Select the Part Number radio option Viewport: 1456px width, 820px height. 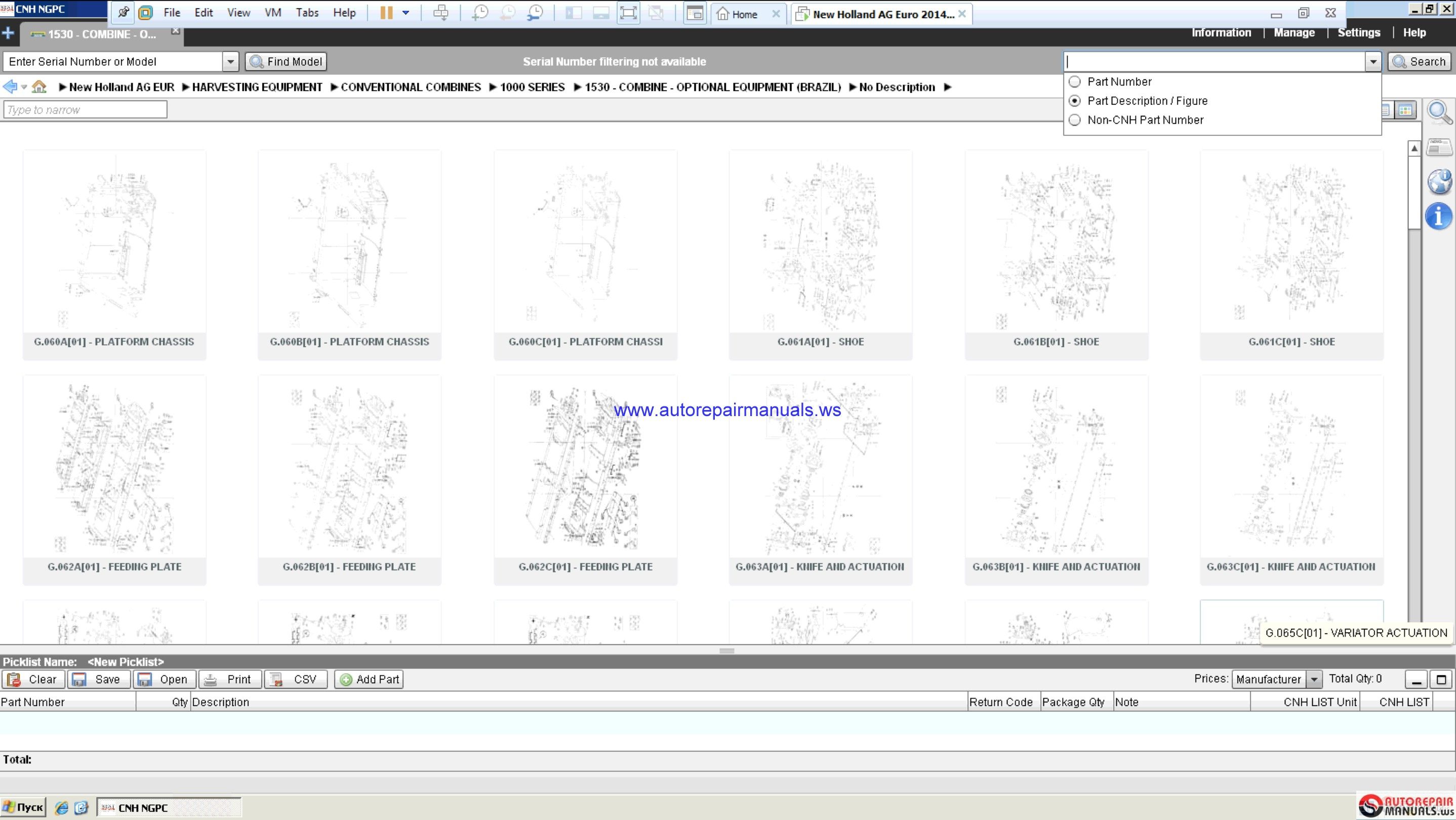1075,82
